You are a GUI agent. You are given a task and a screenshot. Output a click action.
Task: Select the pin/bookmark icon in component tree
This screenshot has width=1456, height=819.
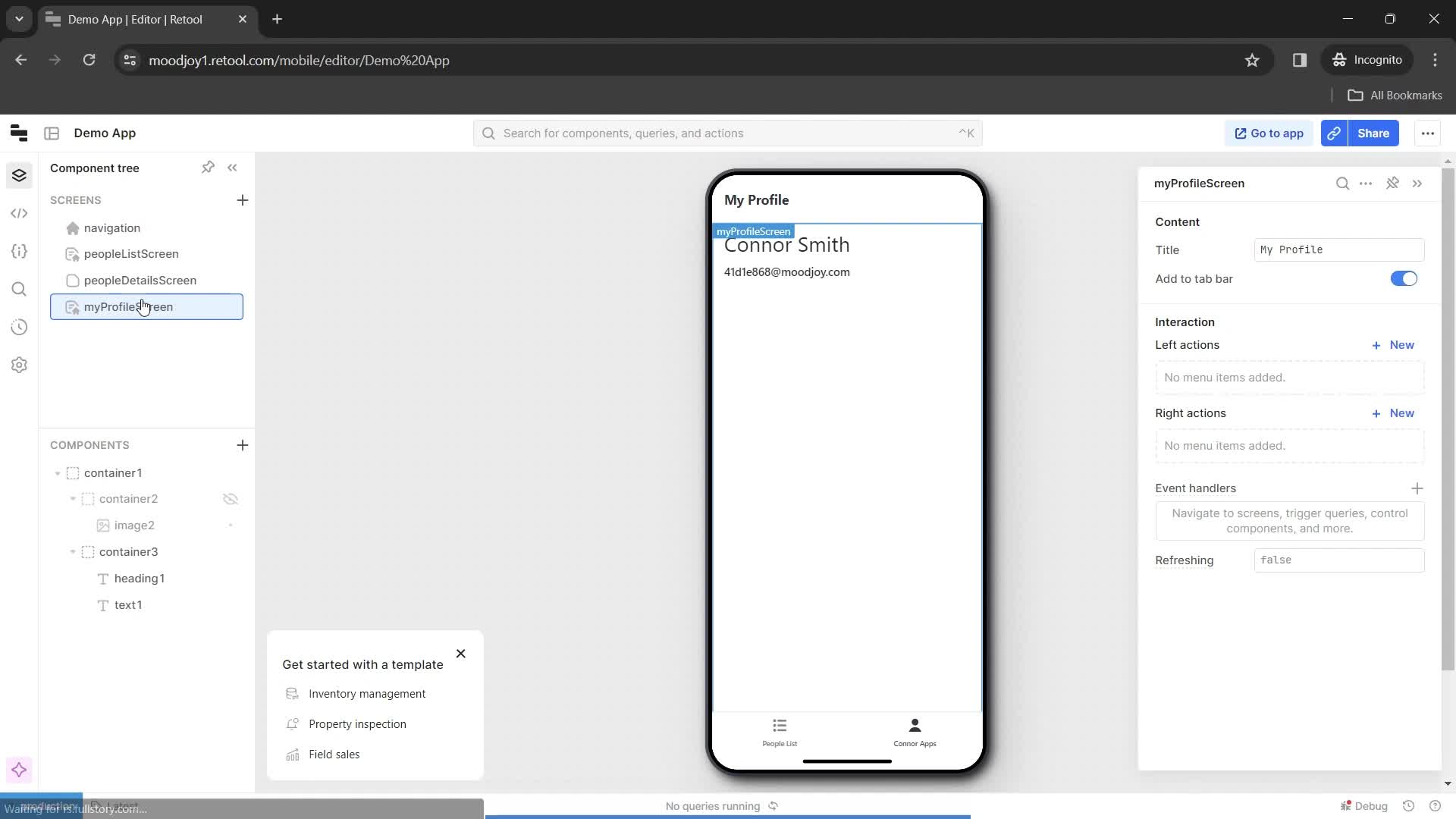pyautogui.click(x=208, y=167)
